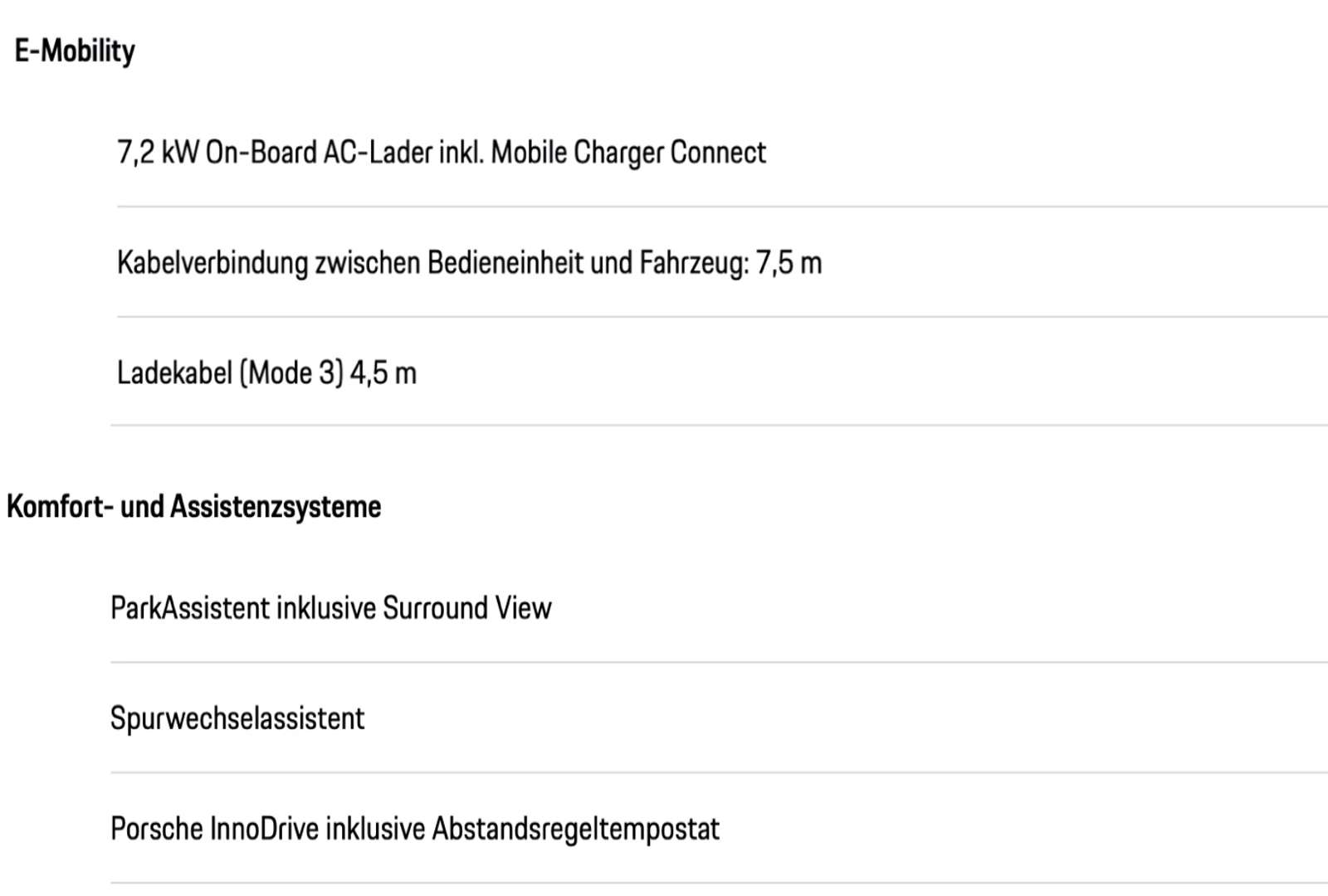Select the Ladekabel (Mode 3) 4,5 m entry
Screen dimensions: 1328x896
(x=266, y=373)
